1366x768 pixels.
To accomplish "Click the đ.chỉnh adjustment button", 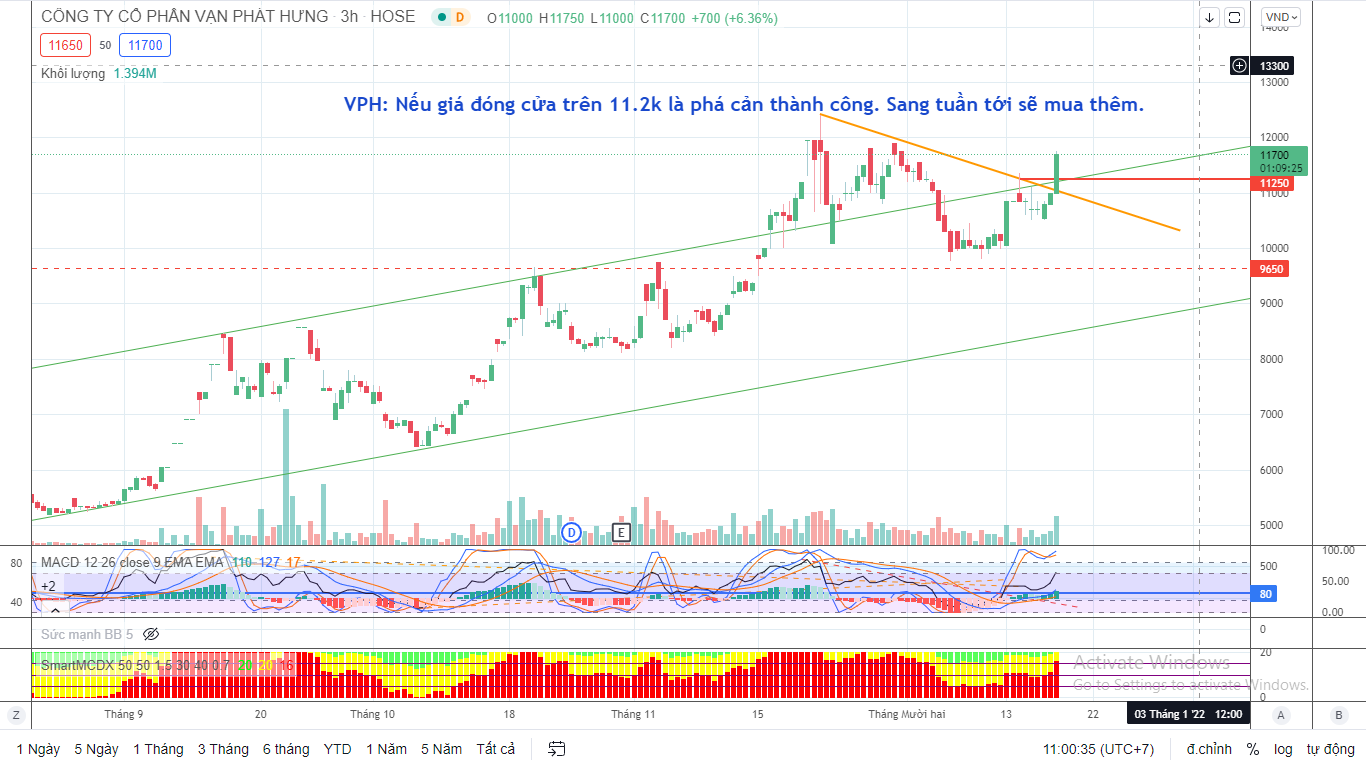I will [x=1209, y=749].
